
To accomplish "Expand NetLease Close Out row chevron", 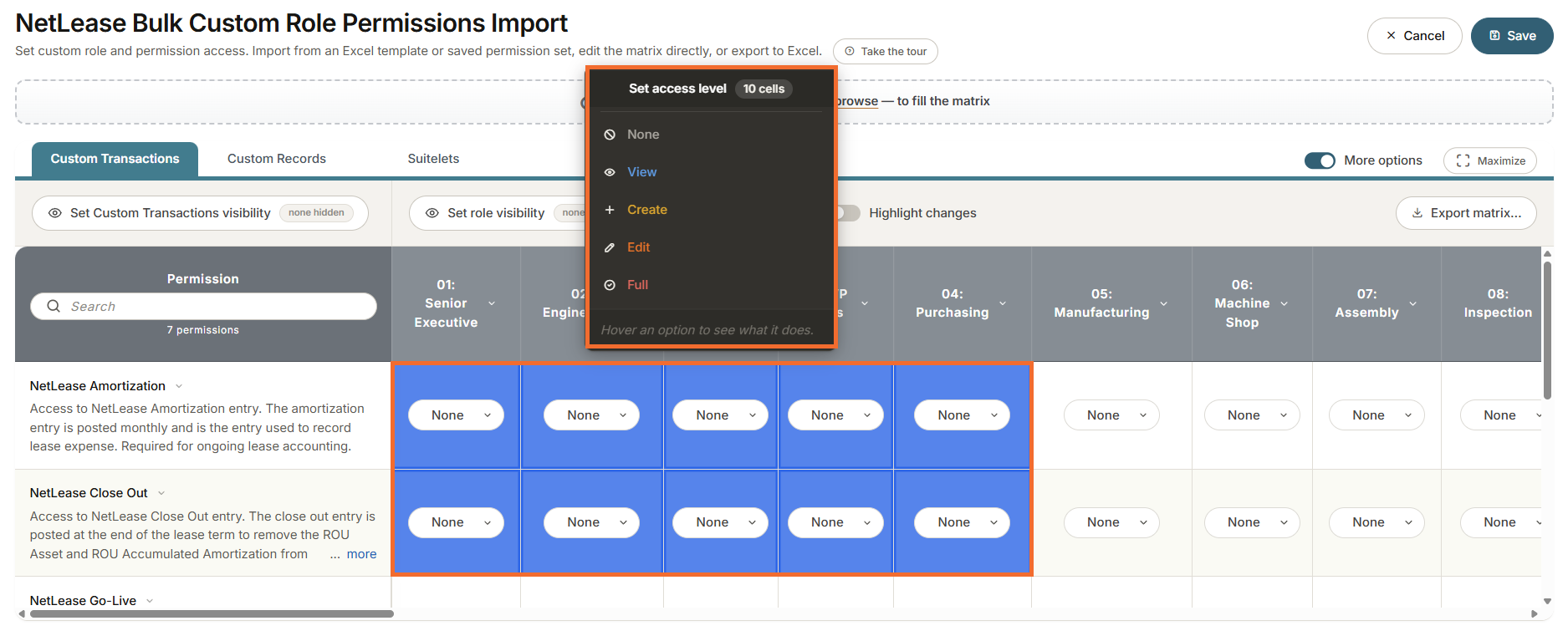I will click(161, 493).
